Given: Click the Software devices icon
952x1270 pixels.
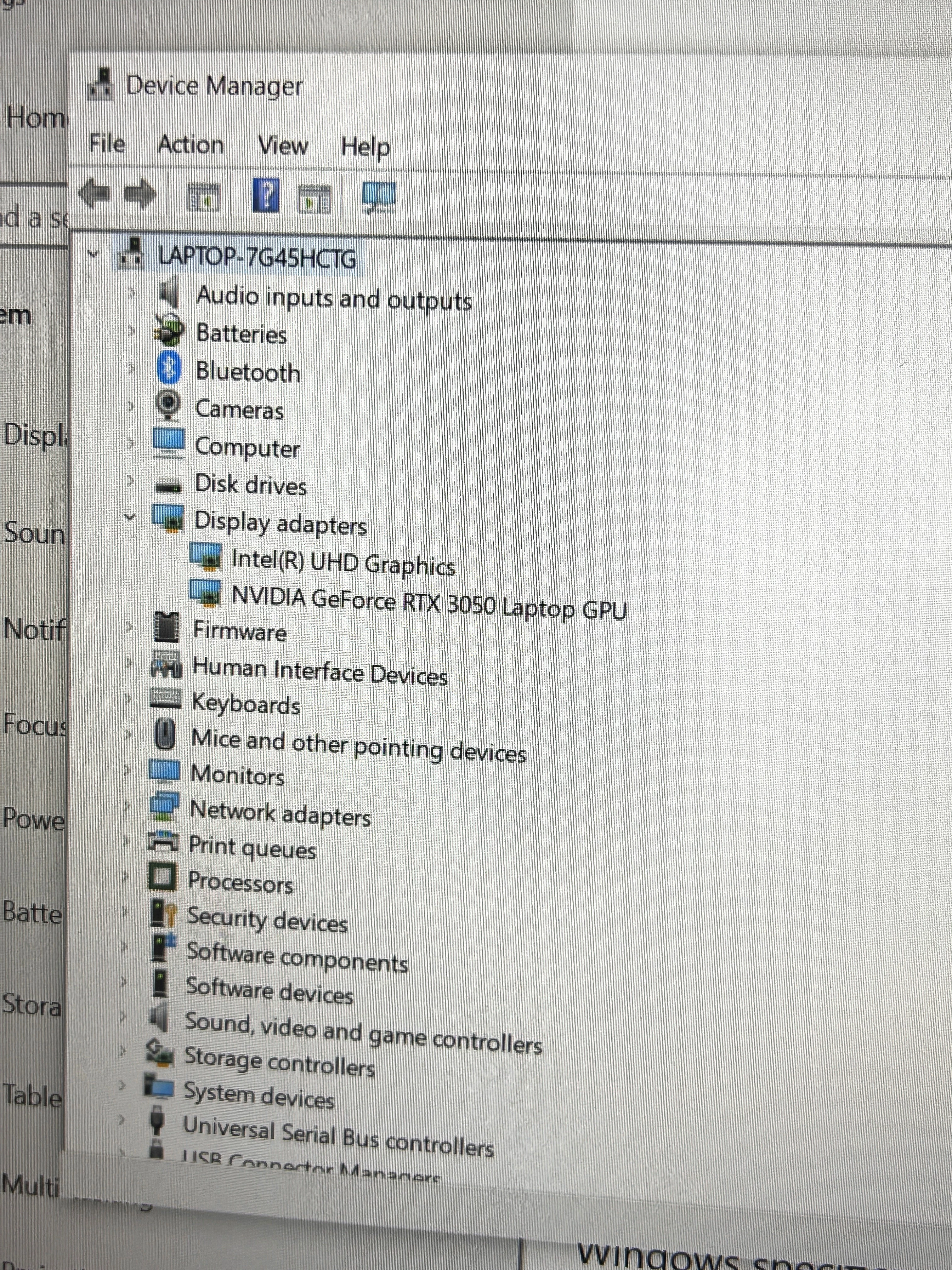Looking at the screenshot, I should (160, 983).
